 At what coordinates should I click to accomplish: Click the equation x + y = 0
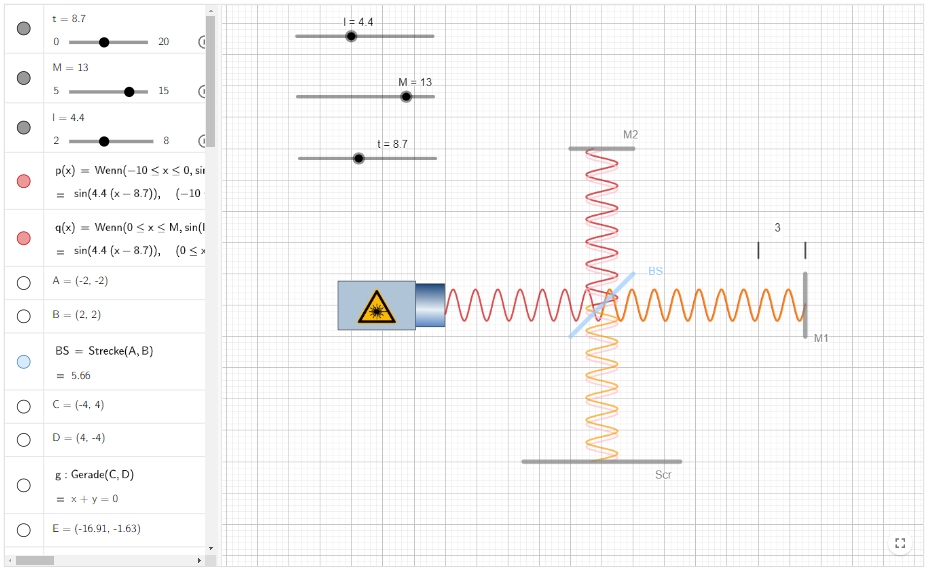95,499
